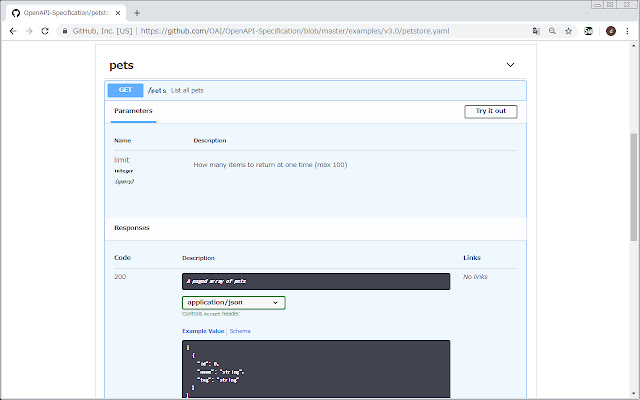Screen dimensions: 640x400
Task: Click the green Swagger extension icon
Action: click(x=588, y=31)
